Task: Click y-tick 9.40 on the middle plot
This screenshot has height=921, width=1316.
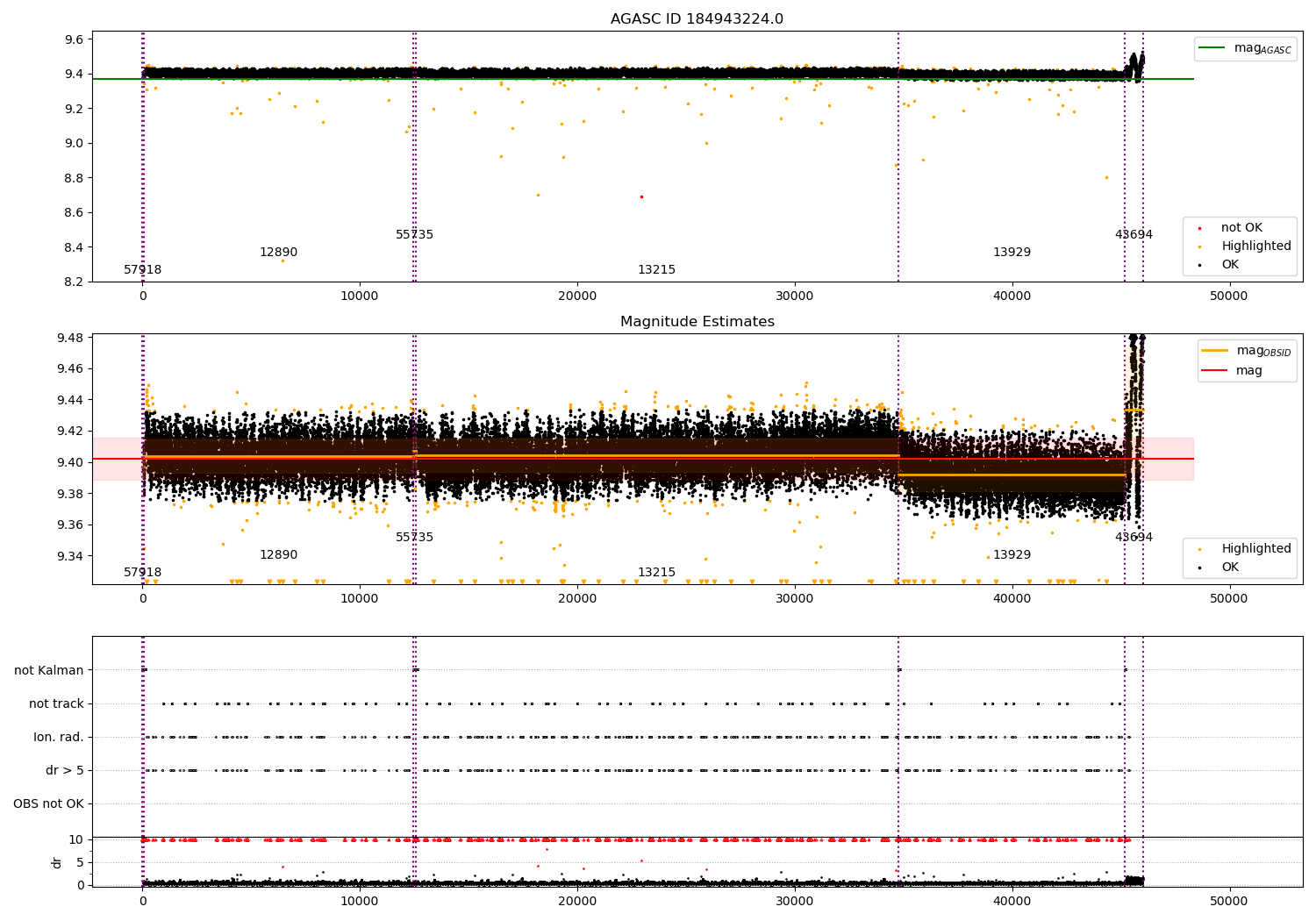Action: pos(70,462)
